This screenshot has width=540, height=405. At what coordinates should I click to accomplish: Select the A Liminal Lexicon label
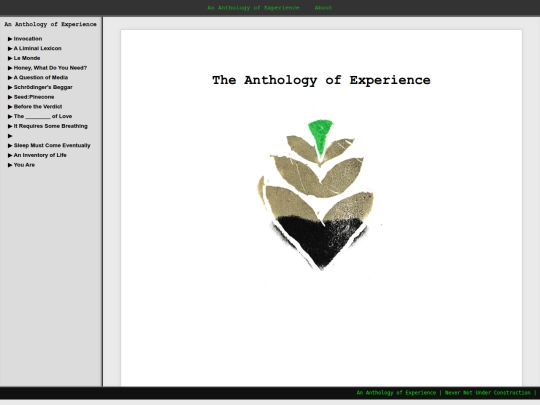click(38, 49)
